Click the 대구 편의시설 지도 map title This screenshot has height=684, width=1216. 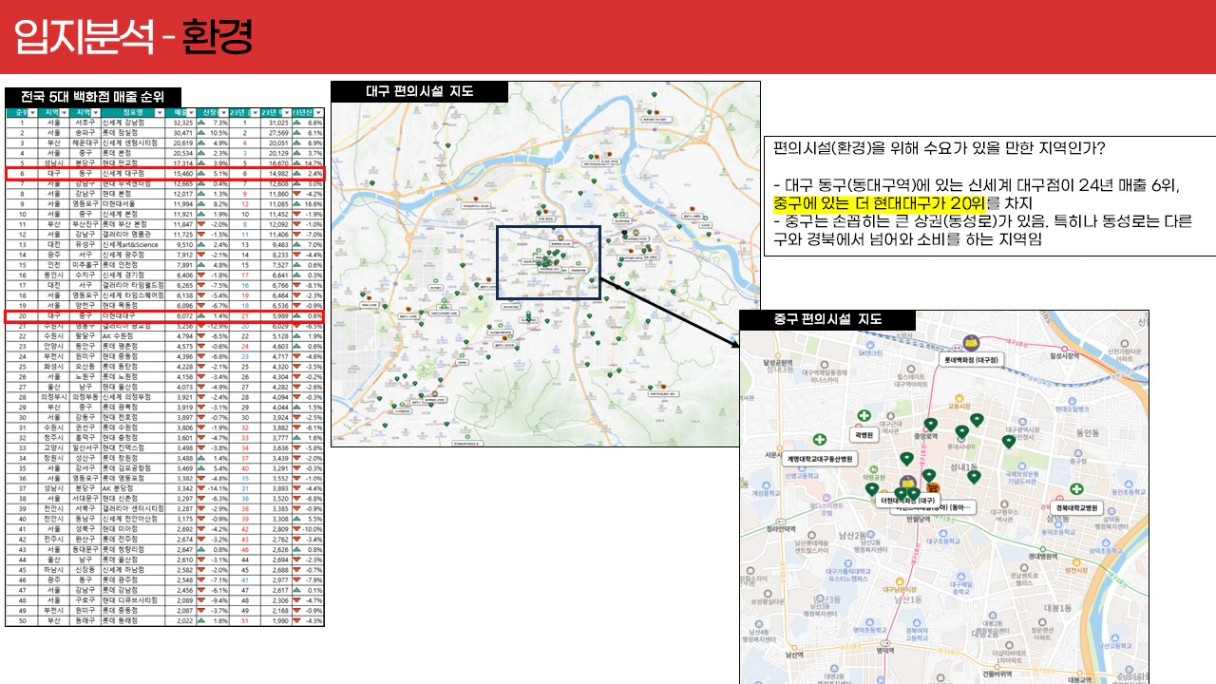(420, 92)
